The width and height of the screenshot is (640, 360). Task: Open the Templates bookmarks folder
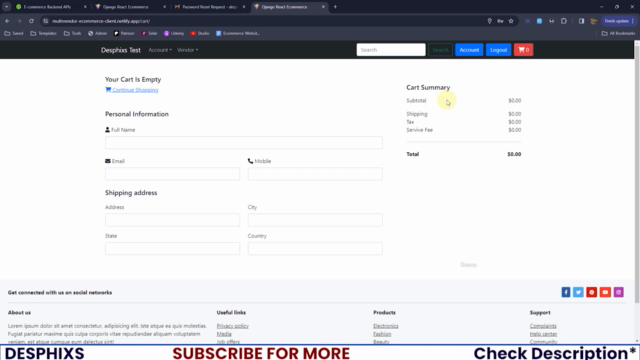(x=43, y=33)
